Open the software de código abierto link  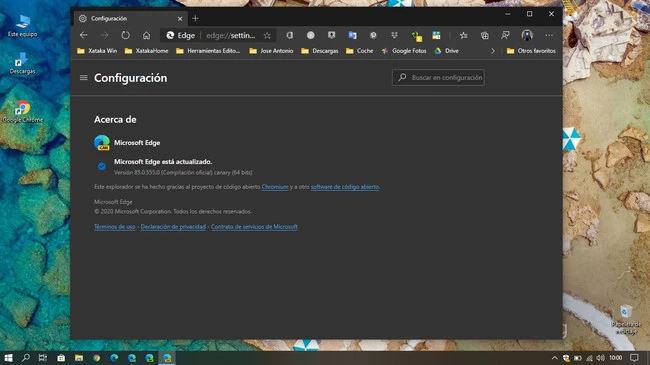tap(345, 187)
